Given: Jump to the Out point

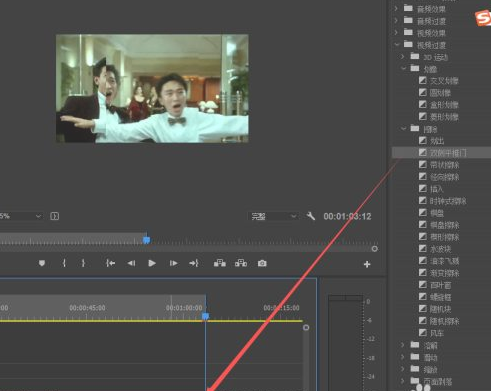Looking at the screenshot, I should (x=194, y=263).
